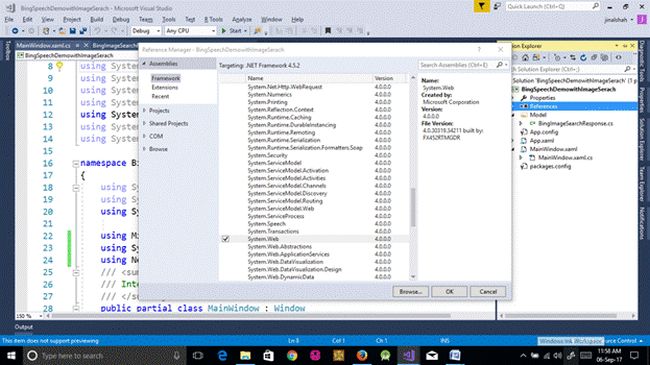Click the Save All toolbar icon
Viewport: 650px width, 365px height.
pos(83,31)
